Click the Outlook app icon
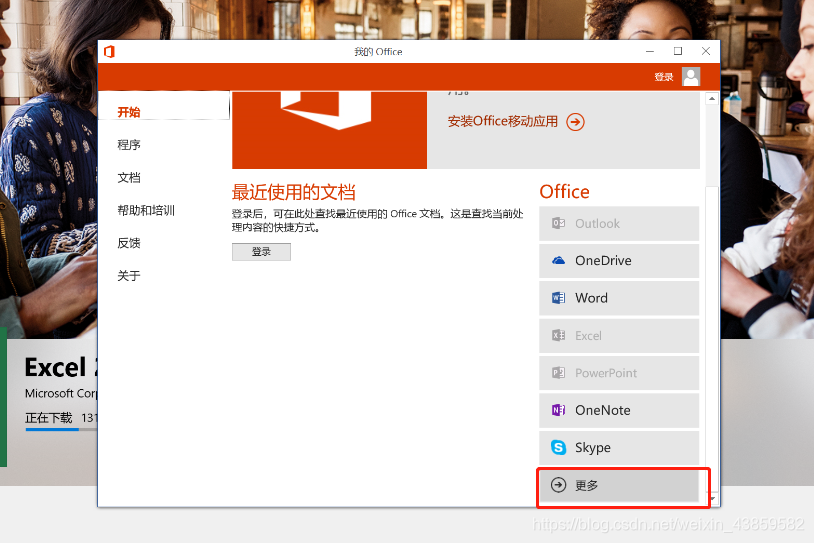 559,223
